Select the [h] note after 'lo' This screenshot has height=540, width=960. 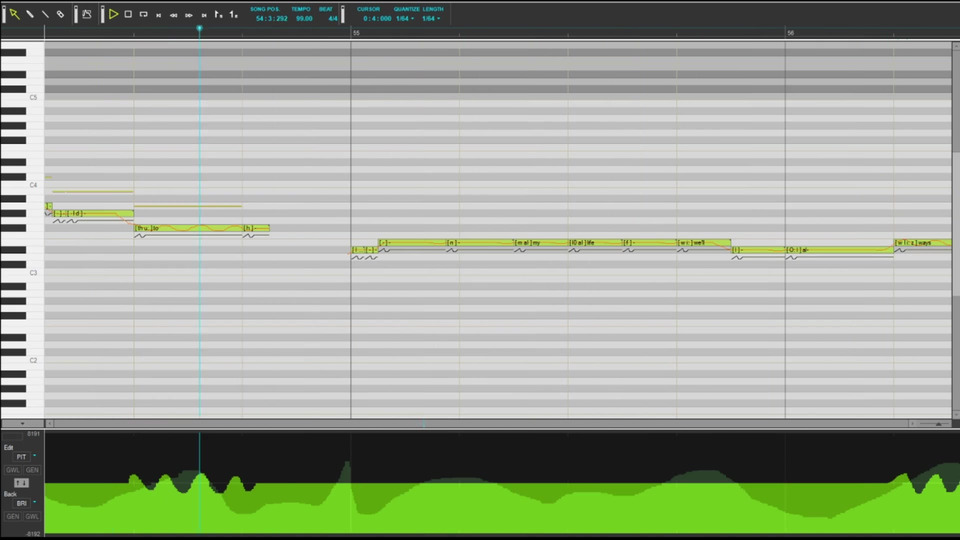click(256, 228)
